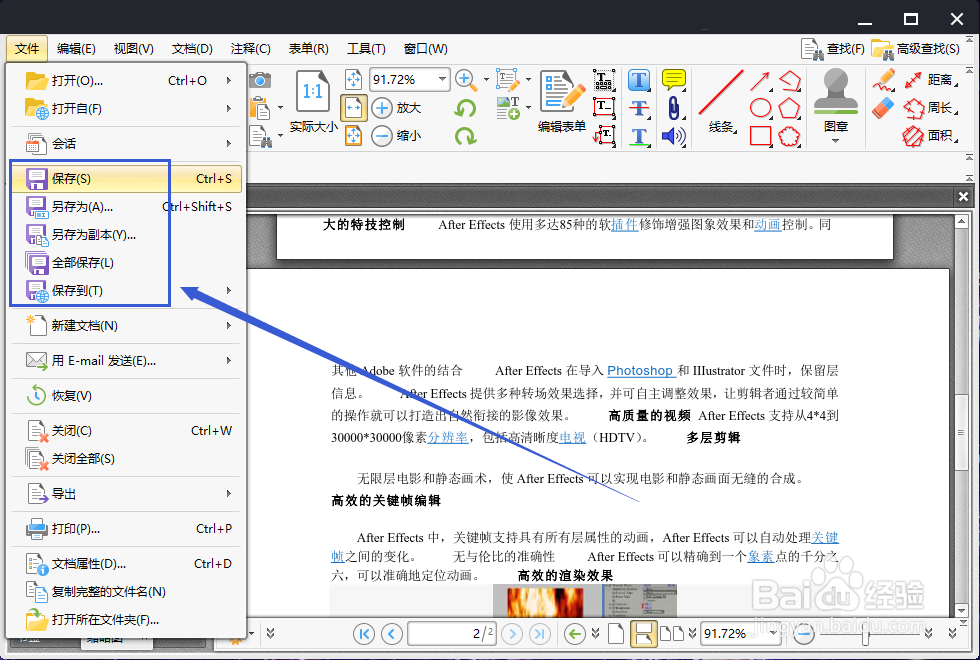980x660 pixels.
Task: Select the underline text tool
Action: pyautogui.click(x=639, y=136)
